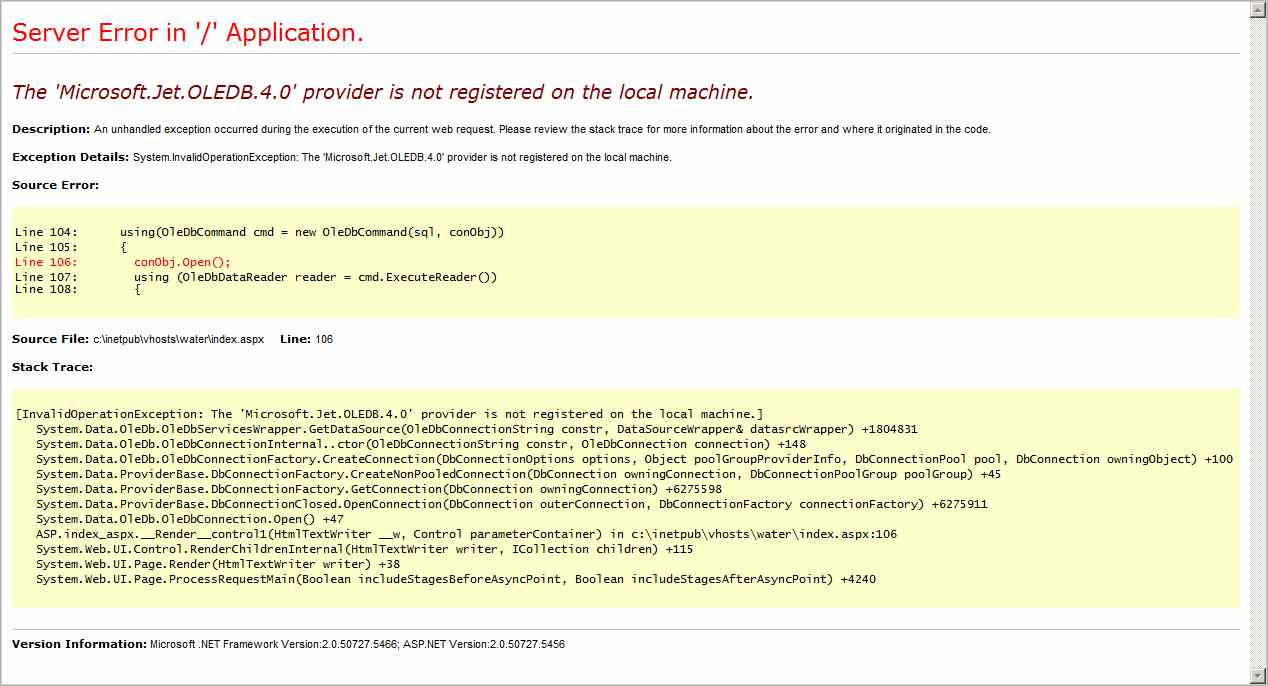Click the ProcessRequestMain stack trace line
This screenshot has width=1268, height=686.
[455, 579]
